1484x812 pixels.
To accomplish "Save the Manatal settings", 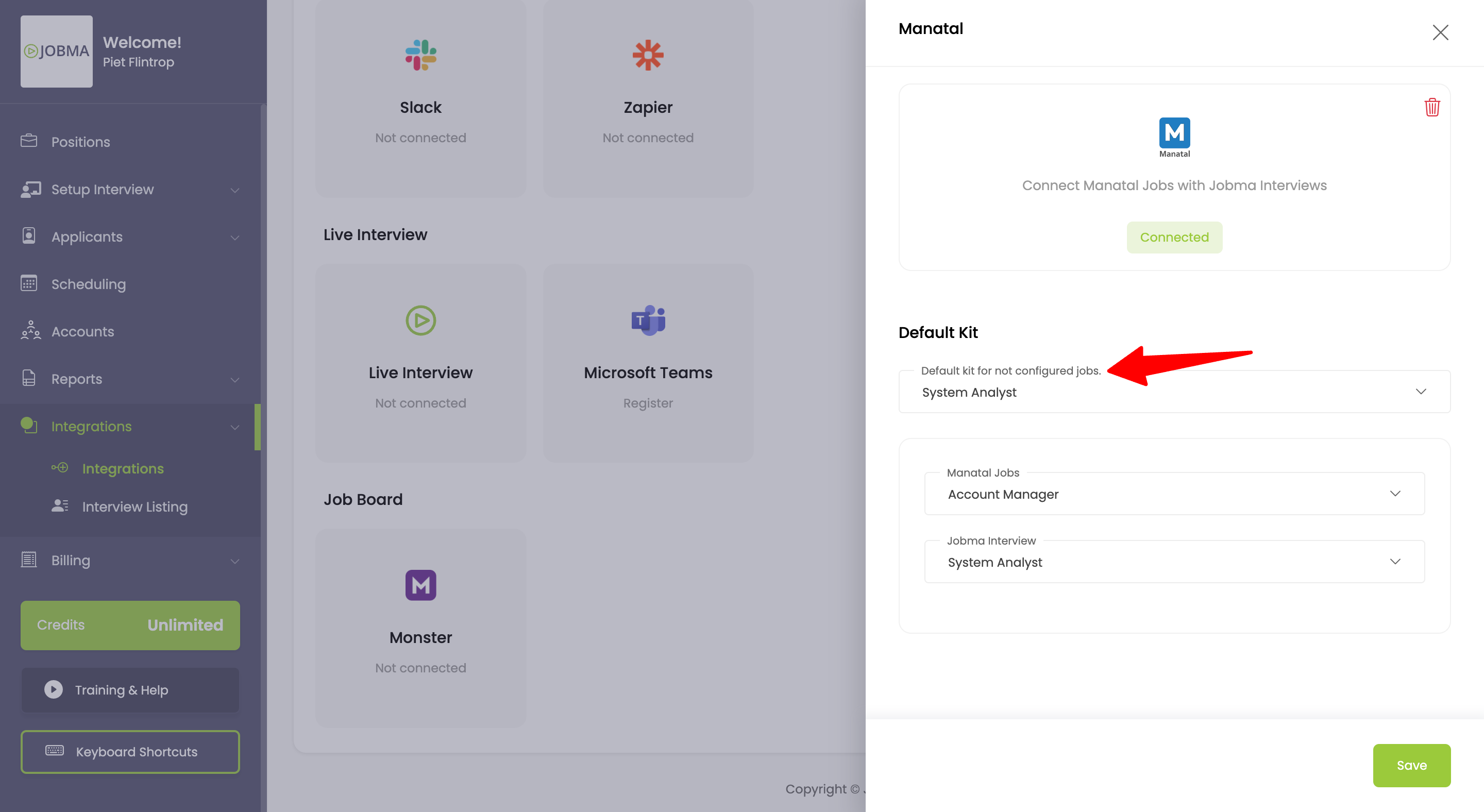I will pos(1411,765).
